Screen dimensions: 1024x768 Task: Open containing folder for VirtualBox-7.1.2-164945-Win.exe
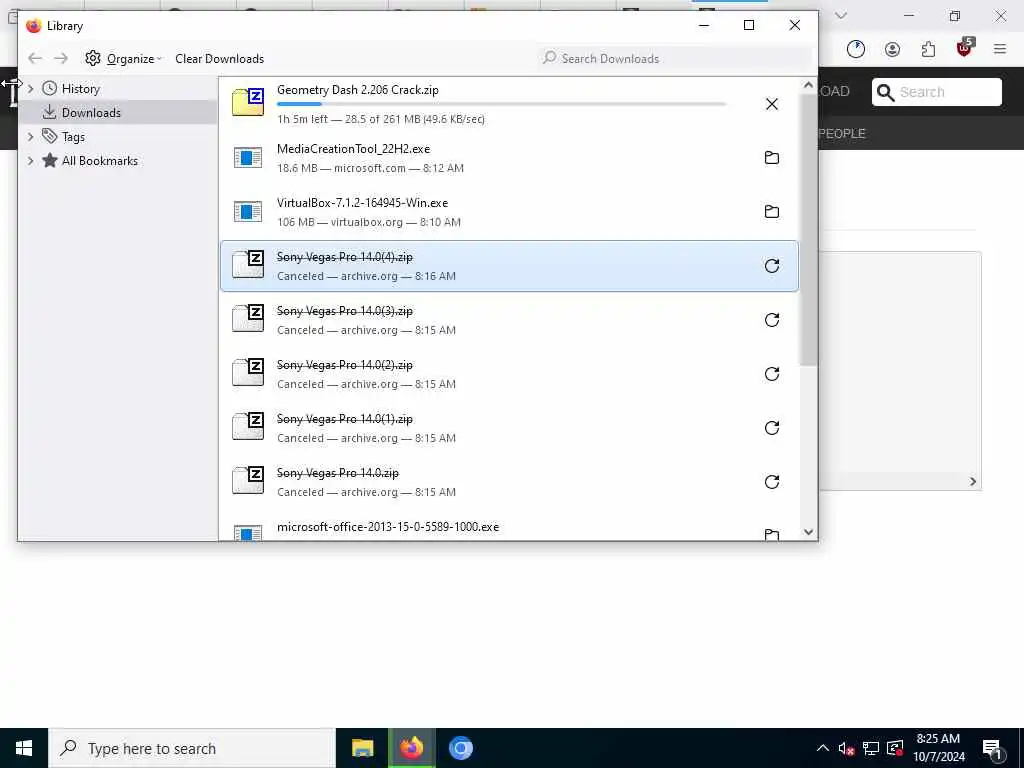click(x=771, y=212)
